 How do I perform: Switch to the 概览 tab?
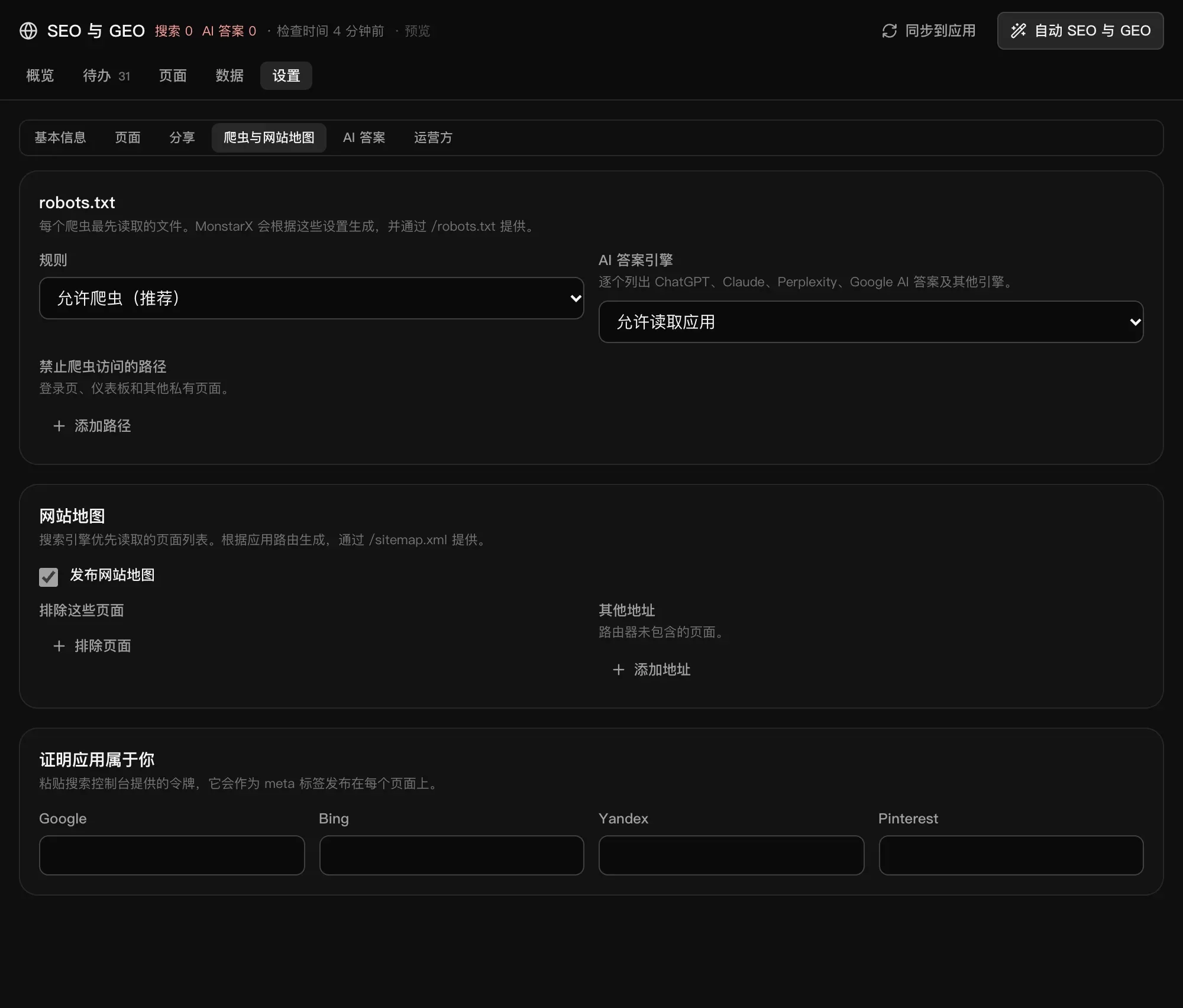point(40,76)
